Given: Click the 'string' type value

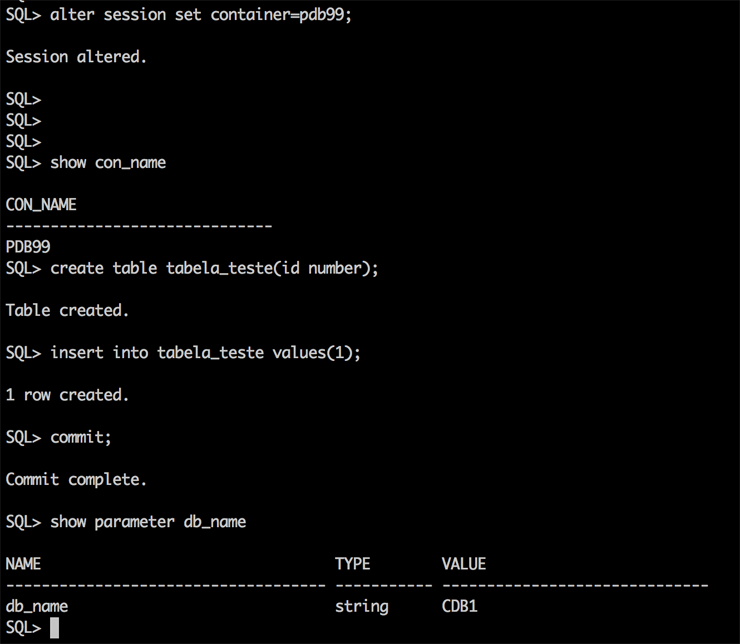Looking at the screenshot, I should (361, 606).
